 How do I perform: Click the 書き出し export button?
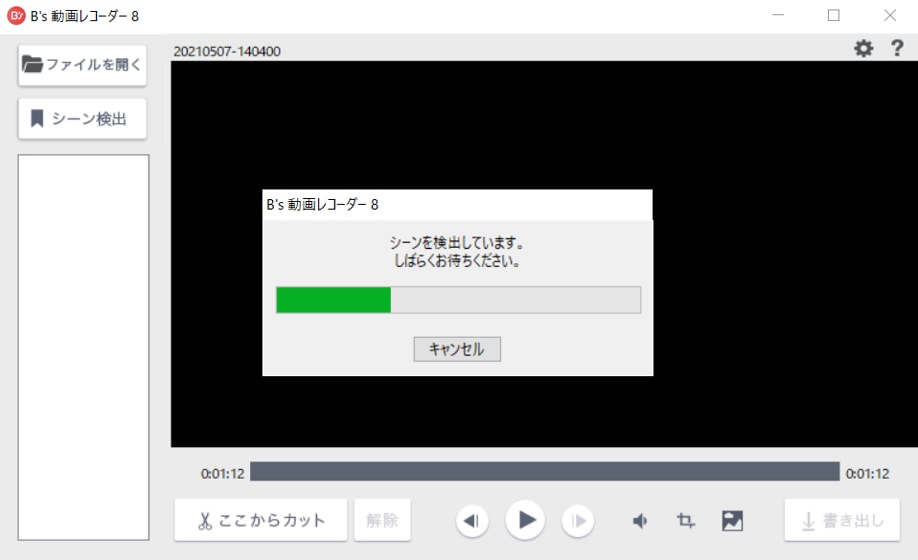[842, 520]
